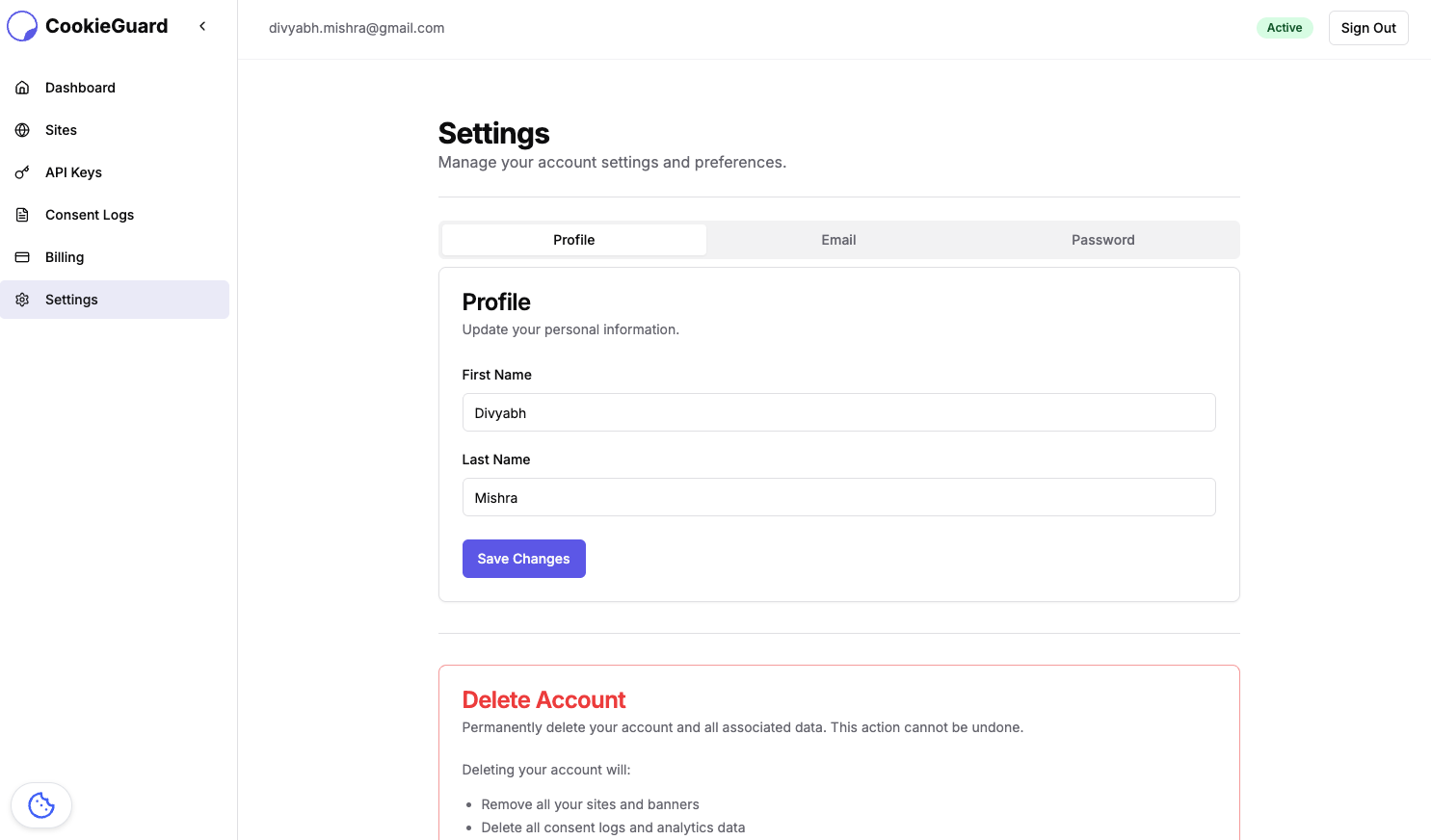This screenshot has height=840, width=1431.
Task: Click the First Name input field
Action: (x=838, y=412)
